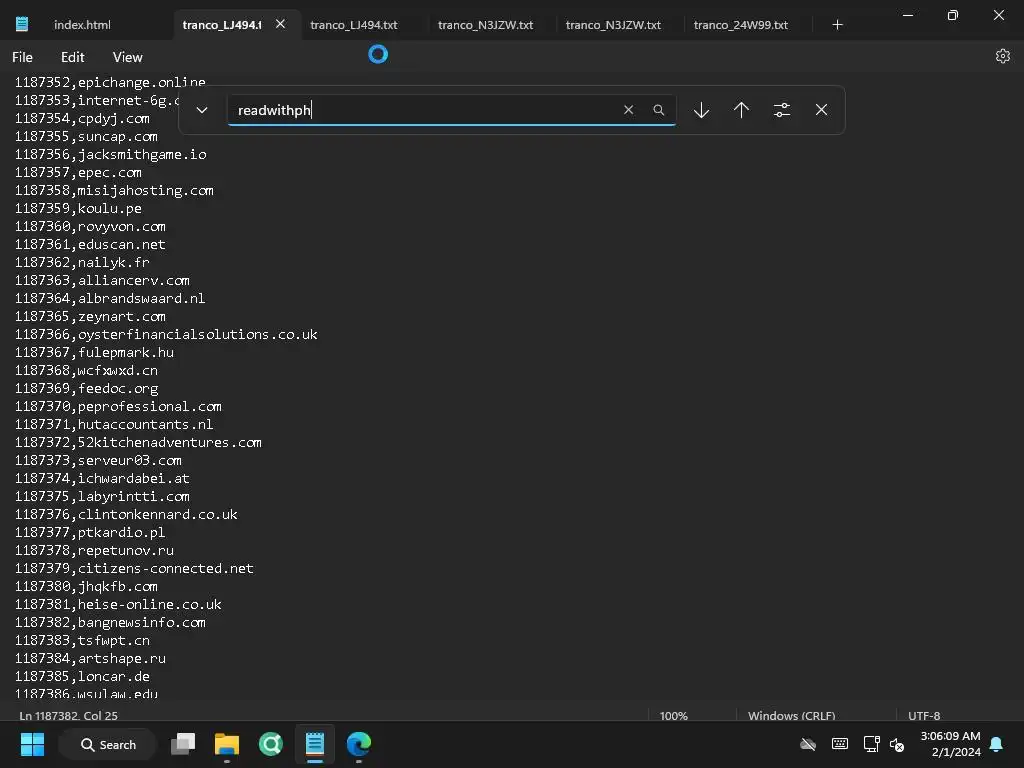
Task: Open Microsoft Edge from taskbar
Action: point(359,744)
